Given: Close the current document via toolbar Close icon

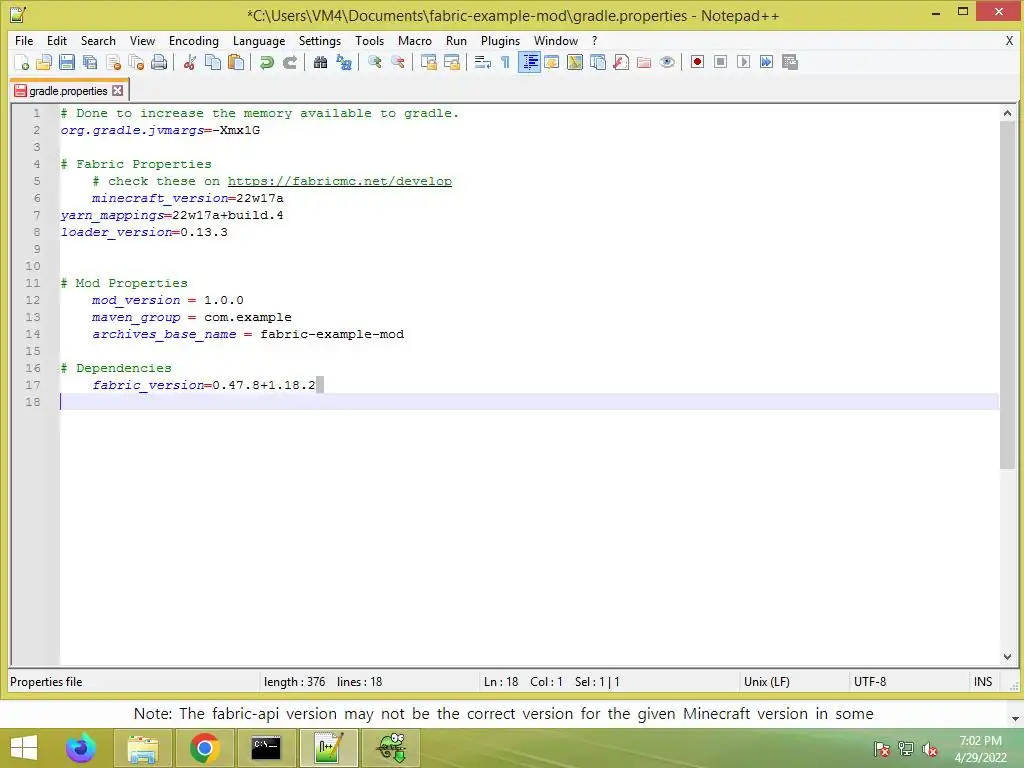Looking at the screenshot, I should tap(113, 62).
